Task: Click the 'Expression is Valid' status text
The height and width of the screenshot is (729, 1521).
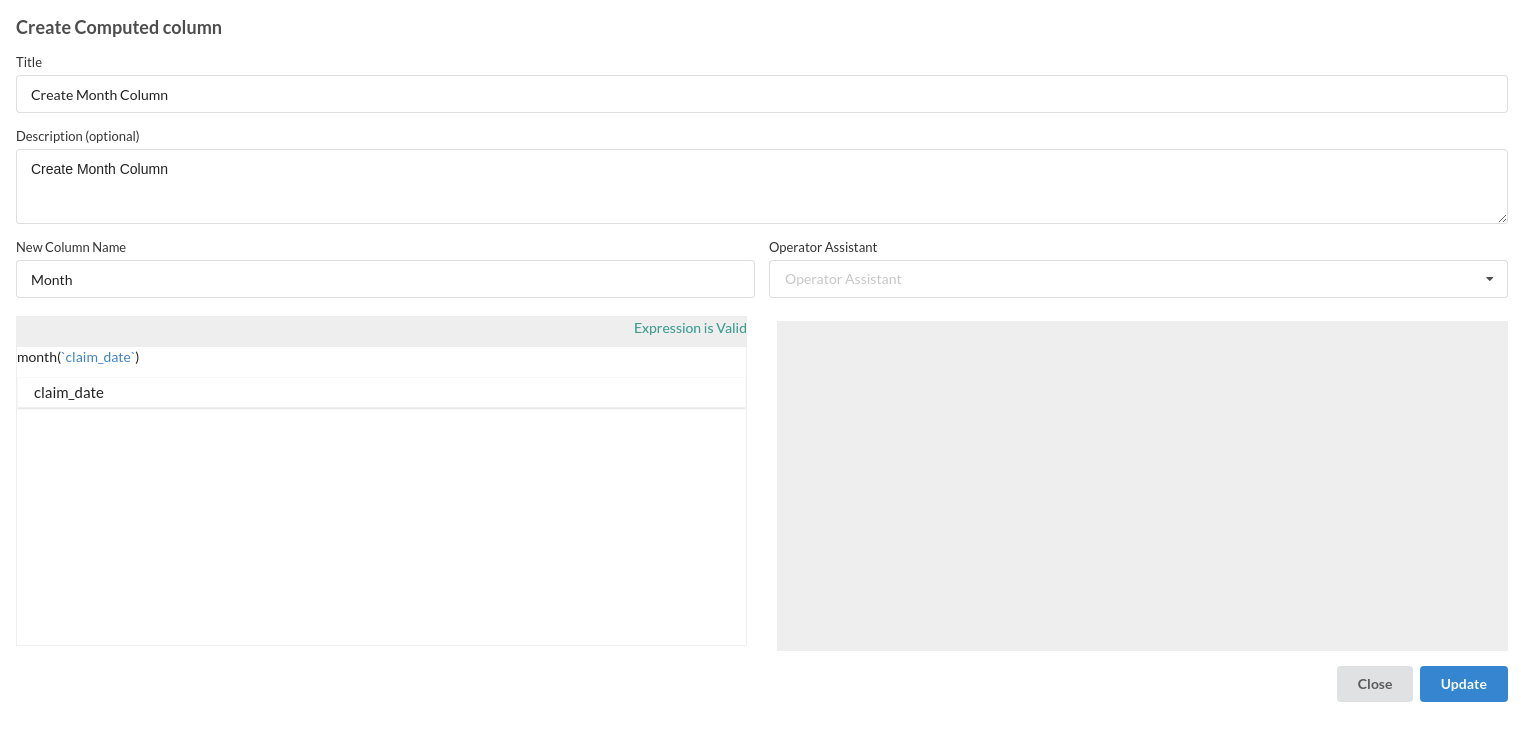Action: coord(690,328)
